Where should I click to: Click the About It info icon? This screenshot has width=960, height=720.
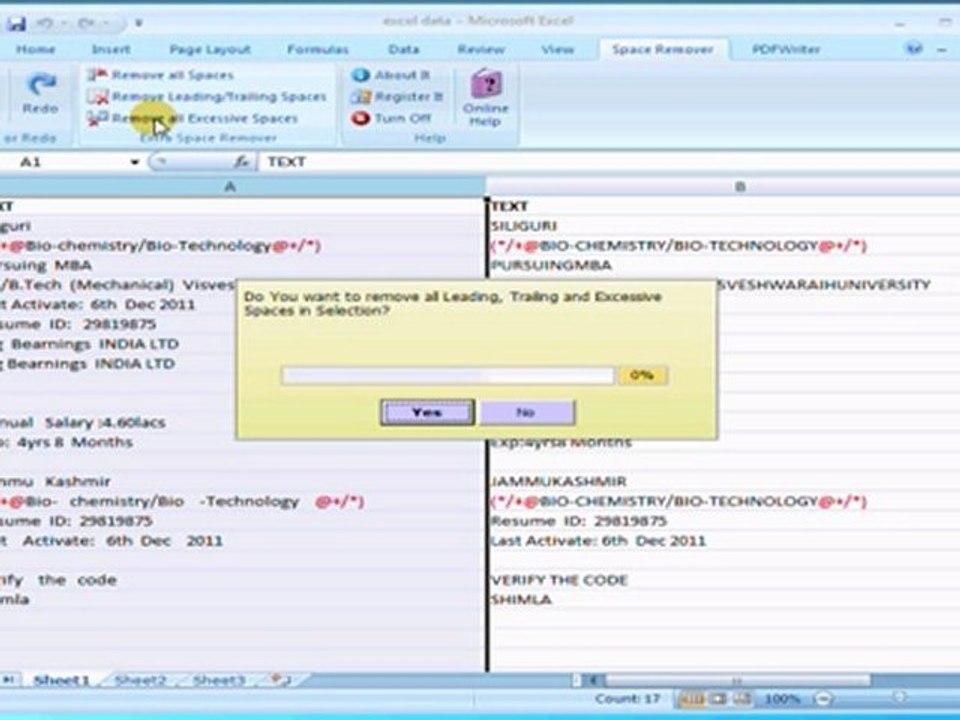361,75
